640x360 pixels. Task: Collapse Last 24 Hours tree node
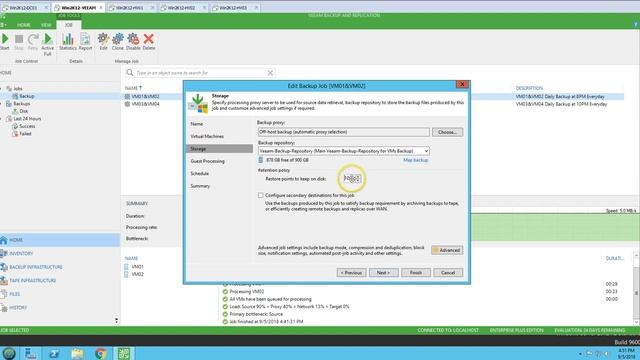[x=1, y=119]
